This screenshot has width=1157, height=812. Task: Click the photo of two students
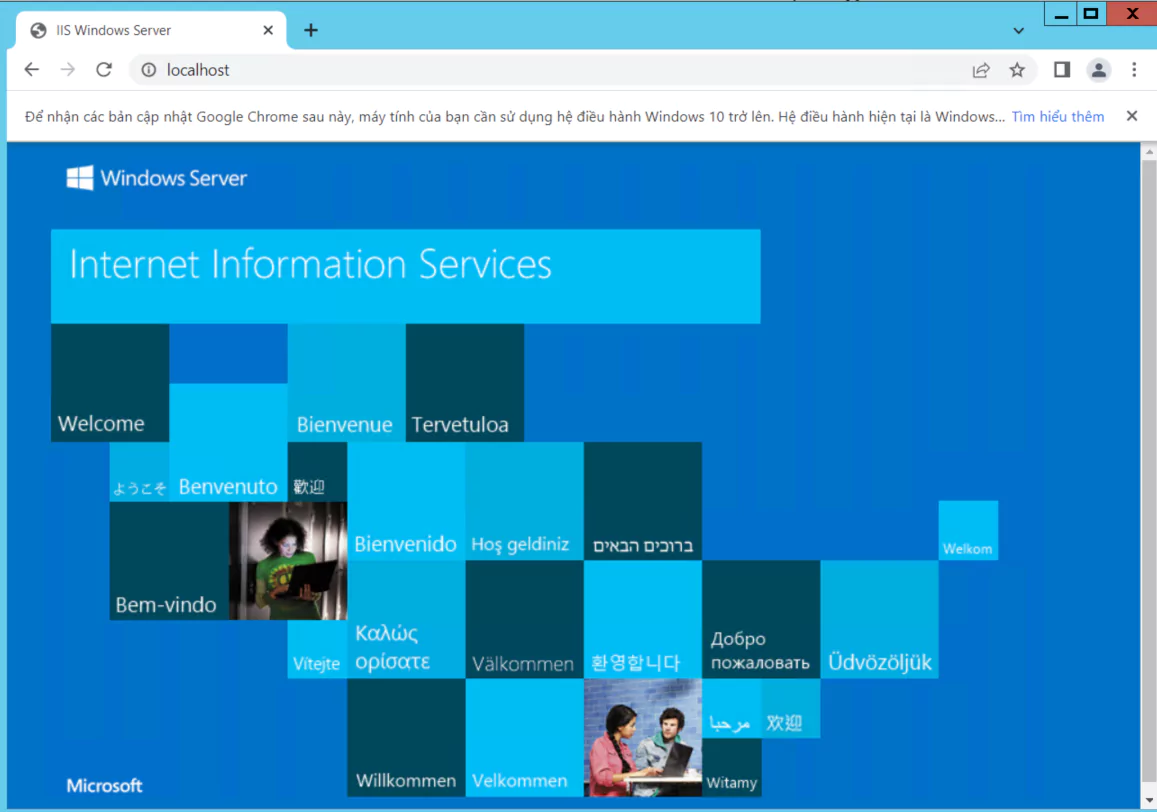(643, 737)
